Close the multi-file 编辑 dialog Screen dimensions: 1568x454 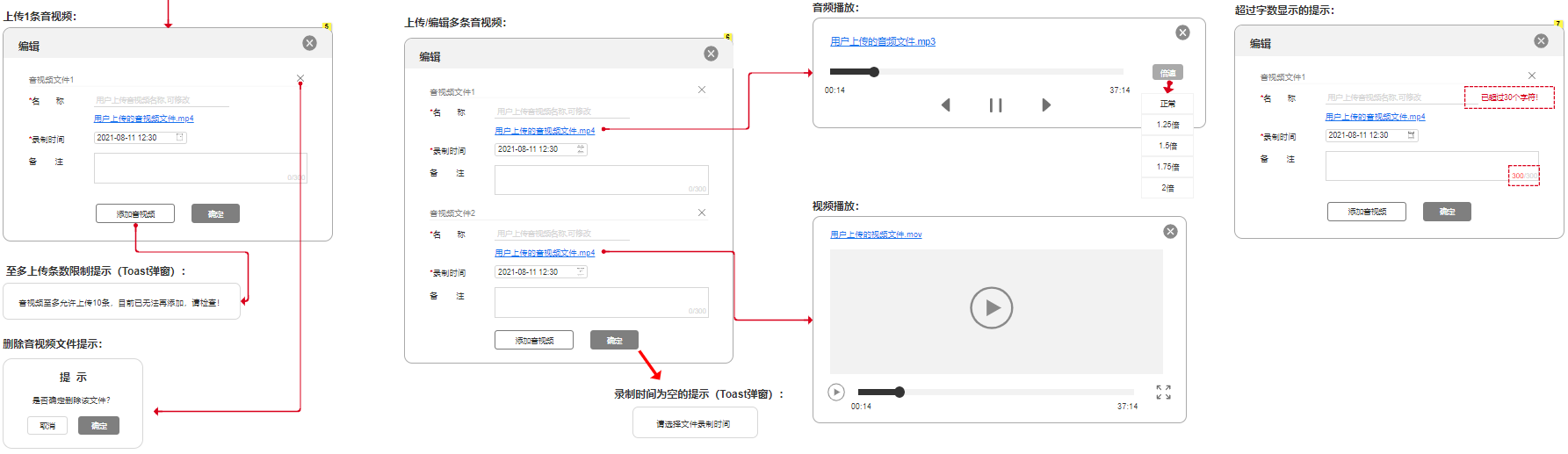711,54
